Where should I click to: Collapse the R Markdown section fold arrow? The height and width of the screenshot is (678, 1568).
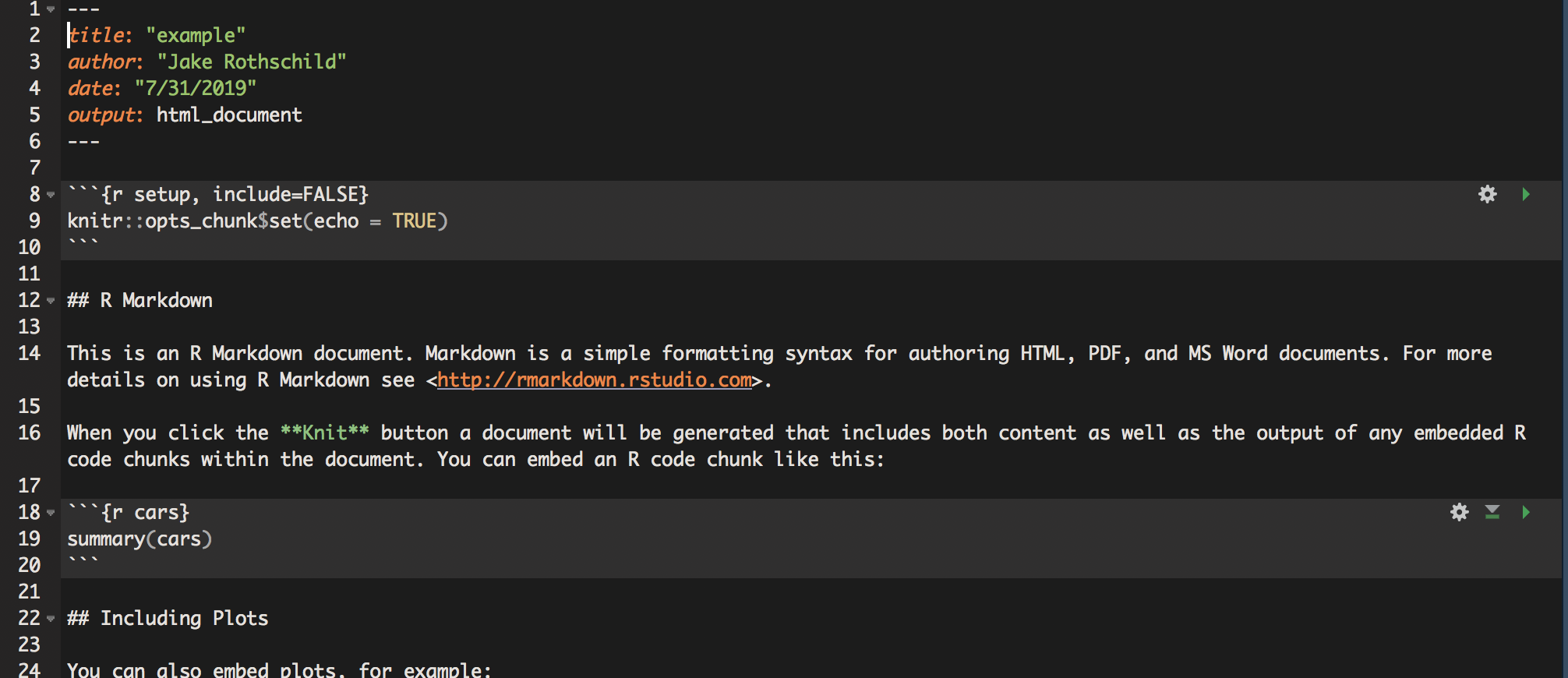tap(51, 301)
